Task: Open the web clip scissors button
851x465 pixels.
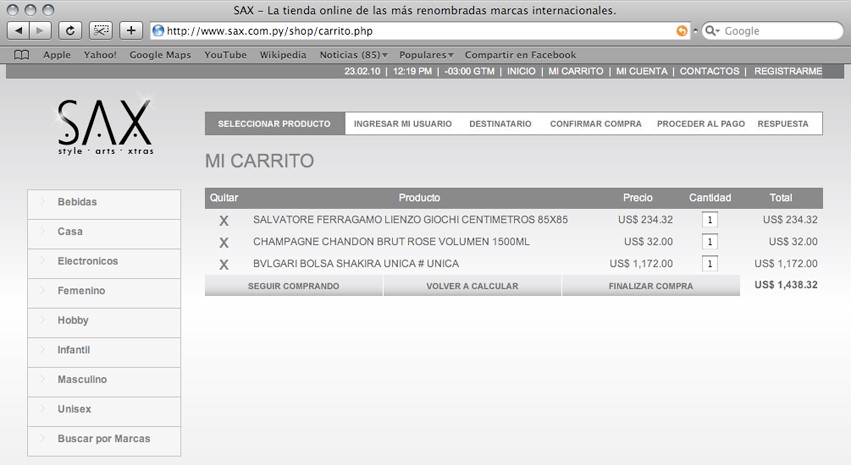Action: pos(101,31)
